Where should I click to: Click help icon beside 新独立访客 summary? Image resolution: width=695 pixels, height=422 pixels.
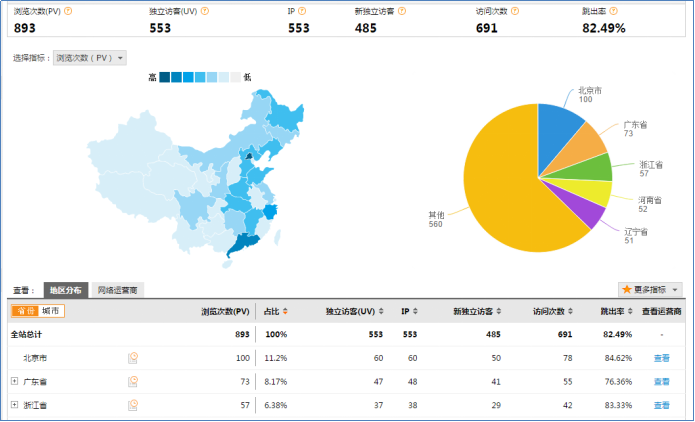tap(402, 11)
